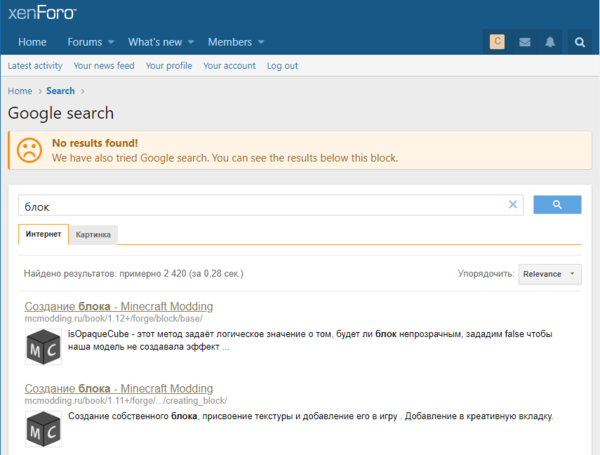Select the Интернет tab
600x455 pixels.
pos(43,234)
